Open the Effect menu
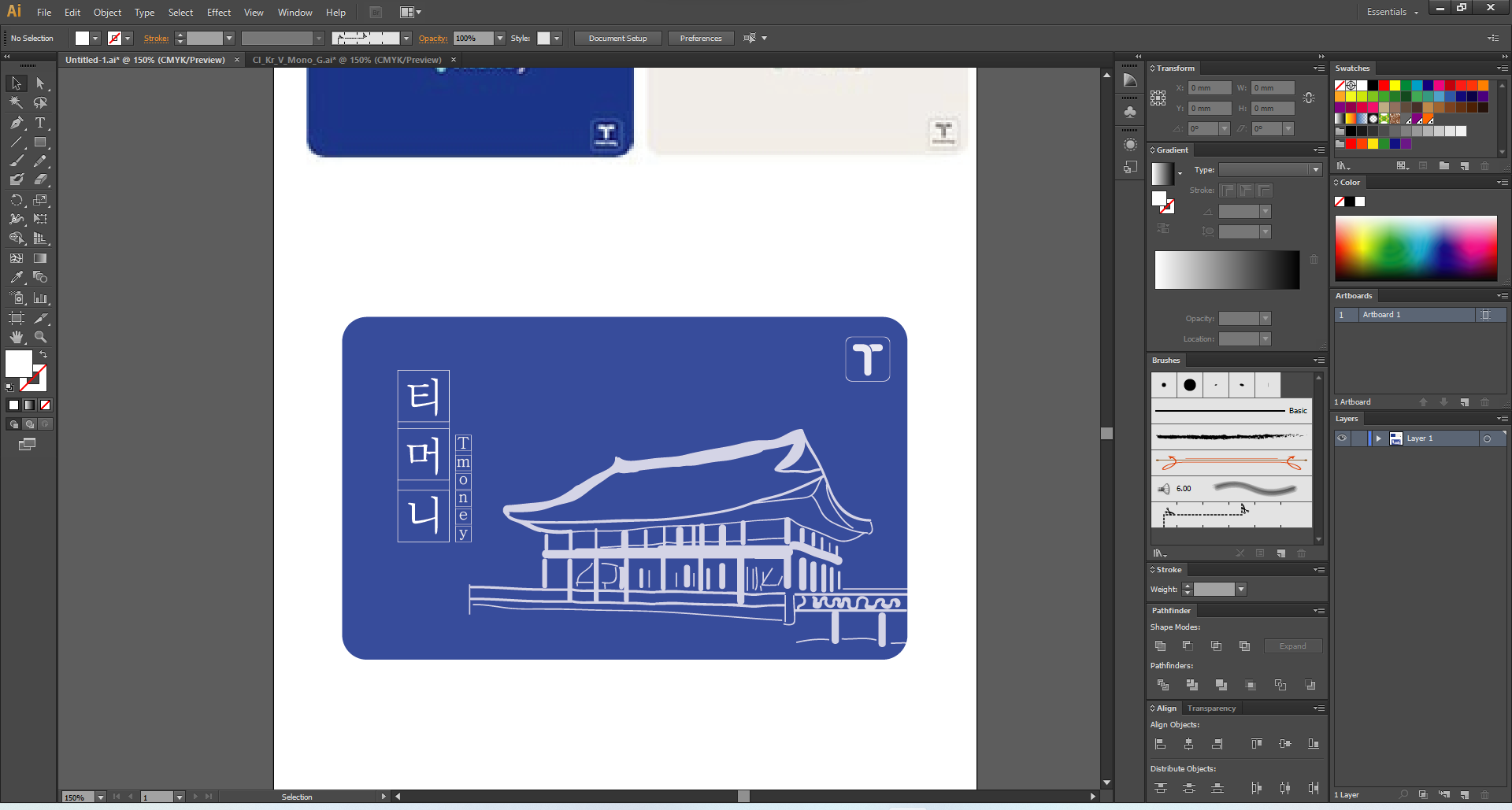Viewport: 1512px width, 810px height. (x=219, y=13)
